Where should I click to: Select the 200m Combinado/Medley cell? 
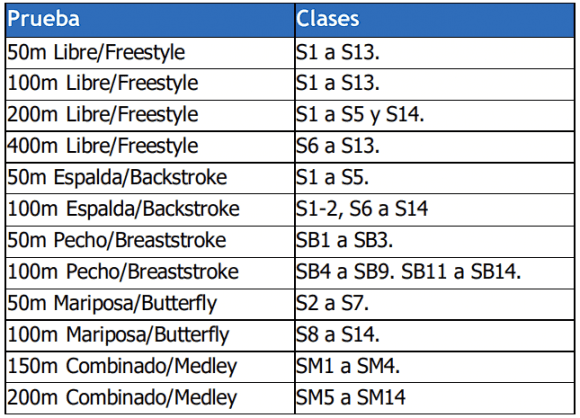[x=150, y=398]
